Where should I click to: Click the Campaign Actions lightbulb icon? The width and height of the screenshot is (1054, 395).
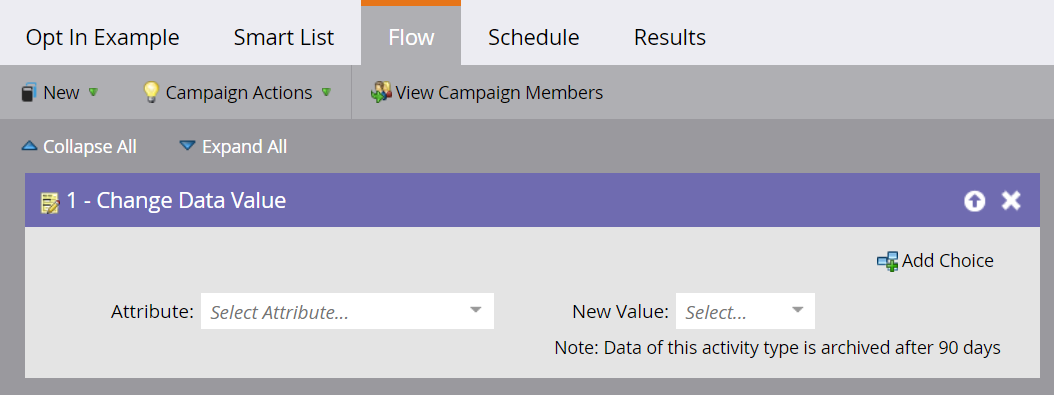[152, 93]
